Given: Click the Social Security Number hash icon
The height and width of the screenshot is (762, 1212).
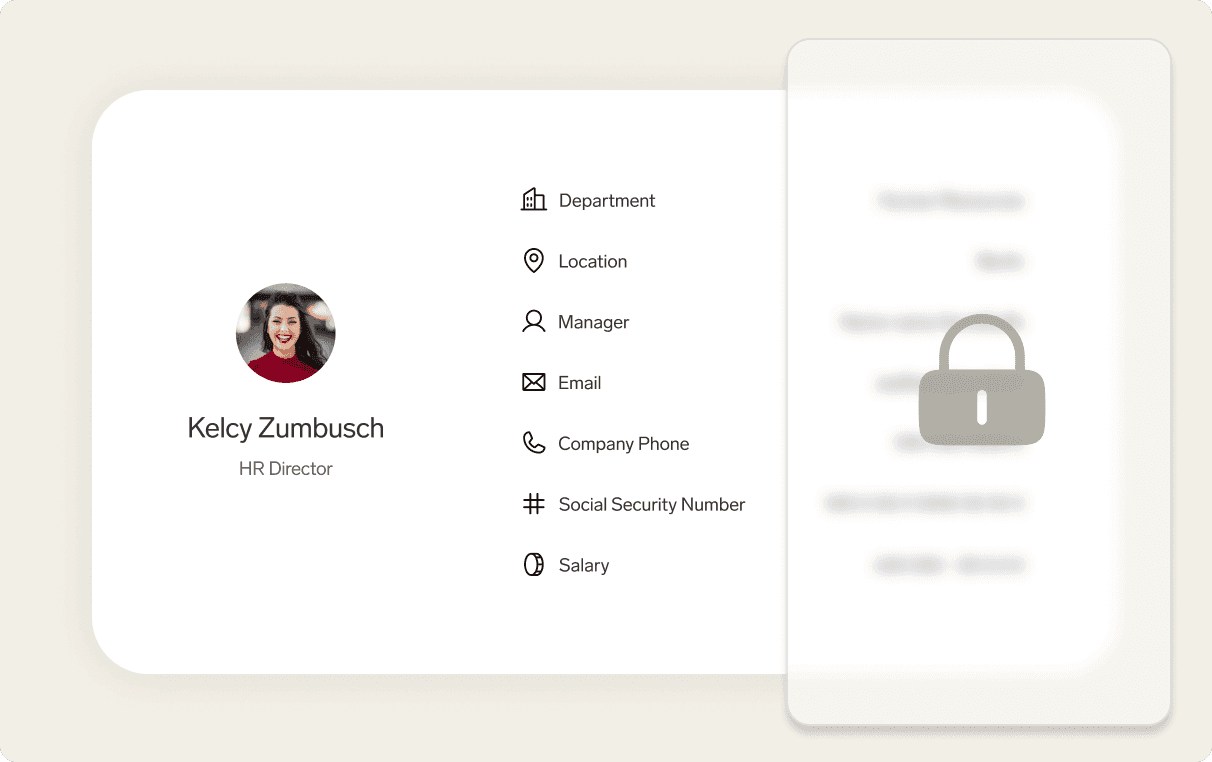Looking at the screenshot, I should [534, 504].
